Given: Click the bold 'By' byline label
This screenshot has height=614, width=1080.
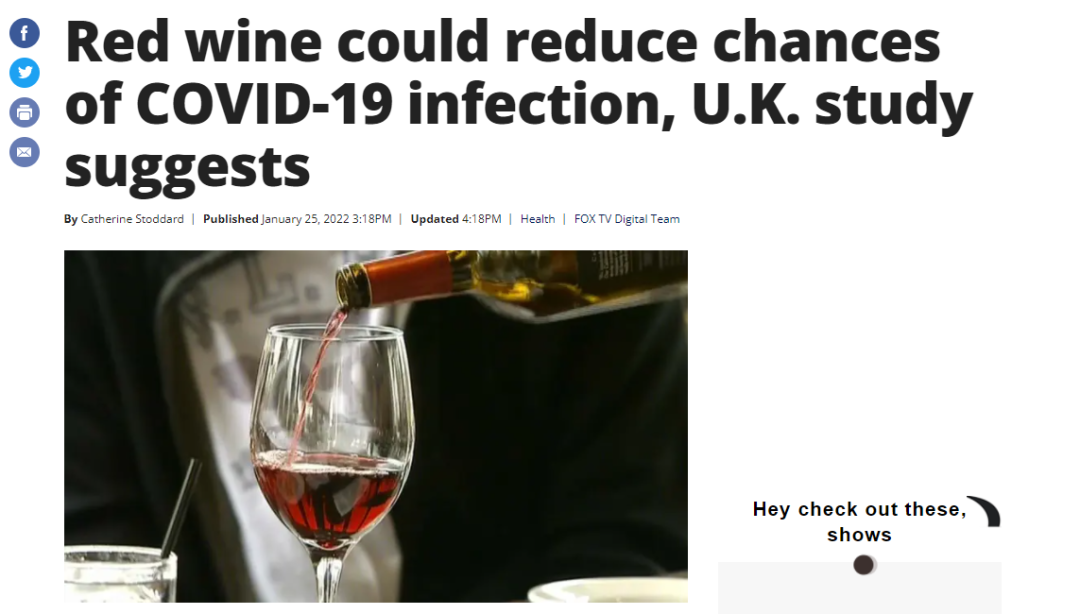Looking at the screenshot, I should click(71, 218).
